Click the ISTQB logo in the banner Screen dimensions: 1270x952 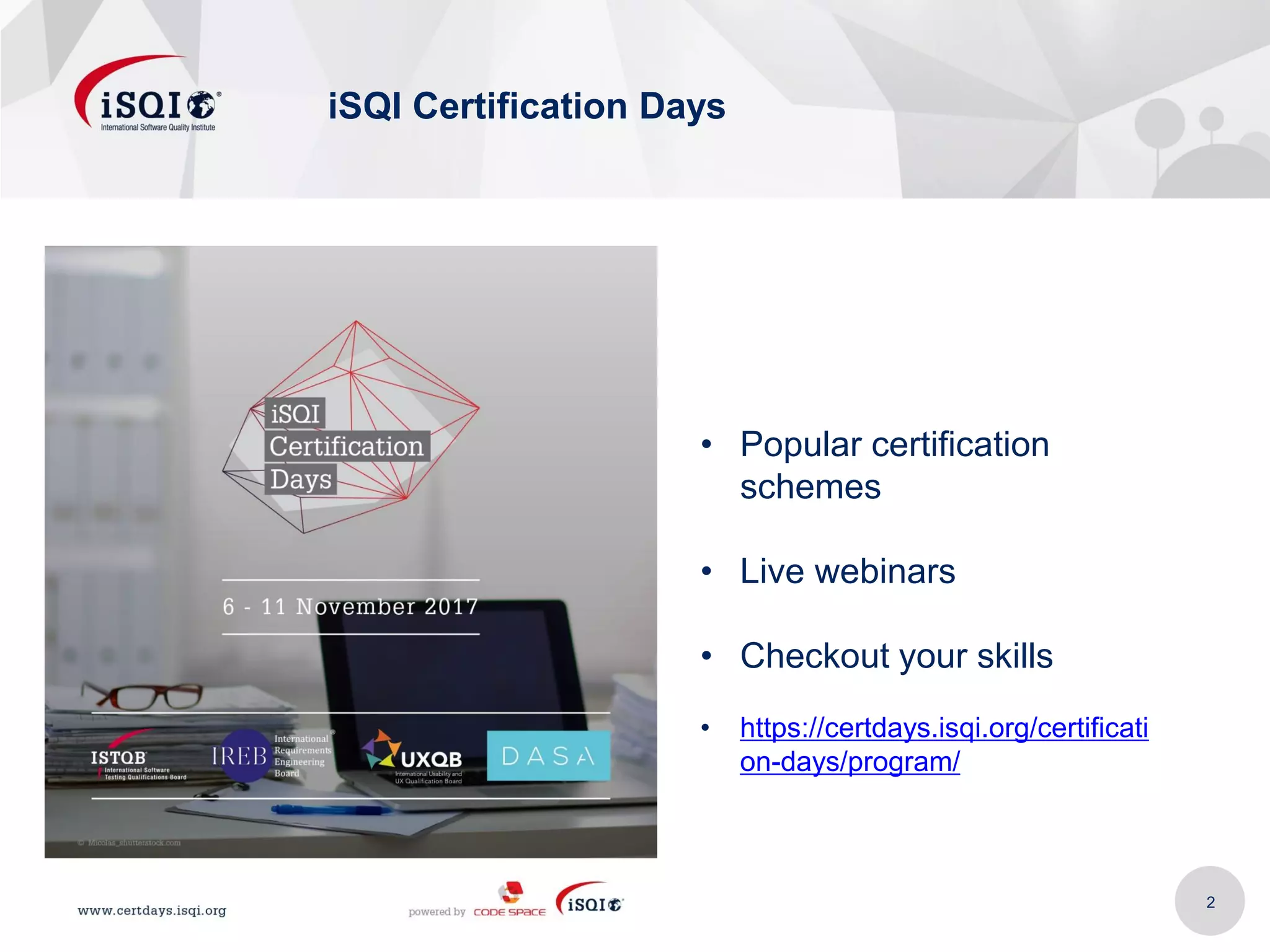pyautogui.click(x=127, y=757)
